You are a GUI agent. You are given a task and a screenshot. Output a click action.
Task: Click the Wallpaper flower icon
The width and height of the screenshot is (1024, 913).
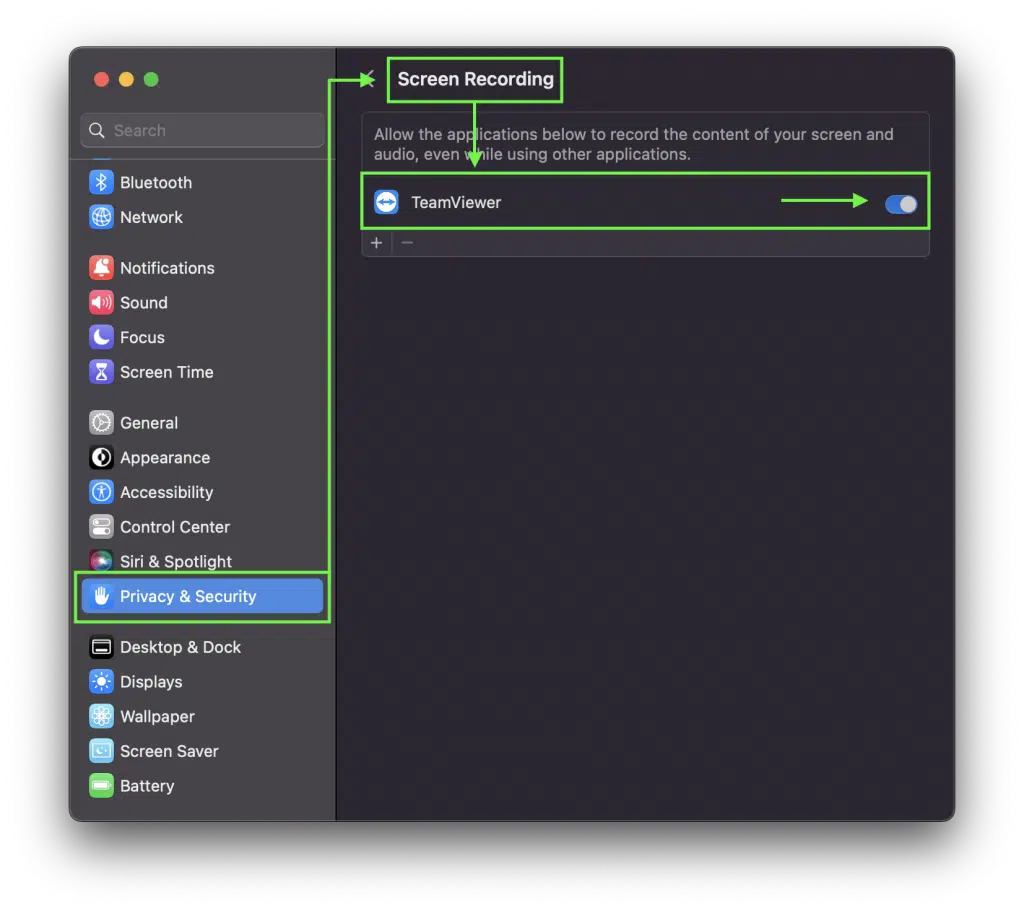point(101,716)
